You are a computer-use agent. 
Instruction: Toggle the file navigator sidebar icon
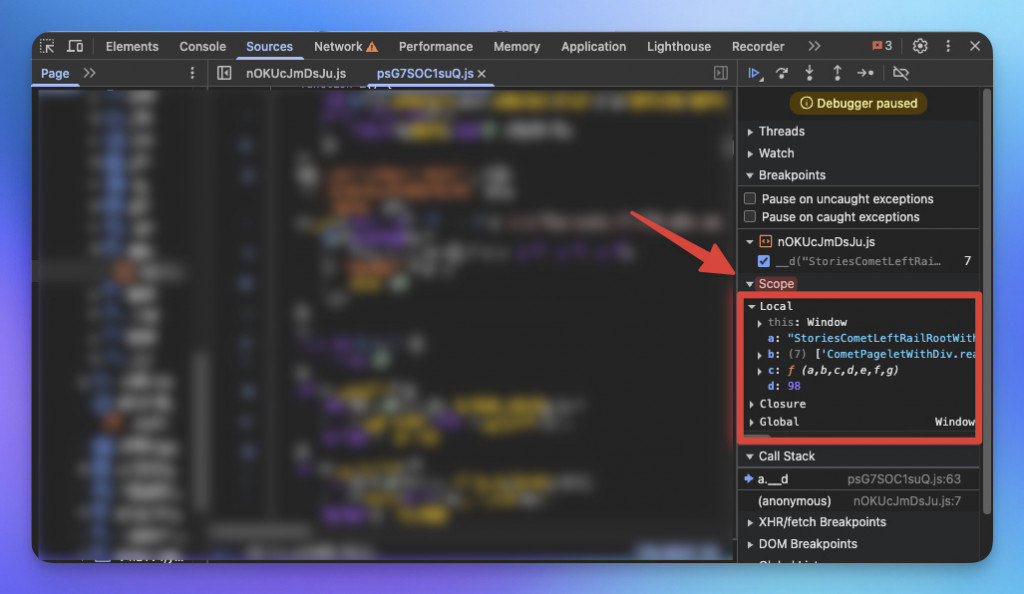point(224,73)
